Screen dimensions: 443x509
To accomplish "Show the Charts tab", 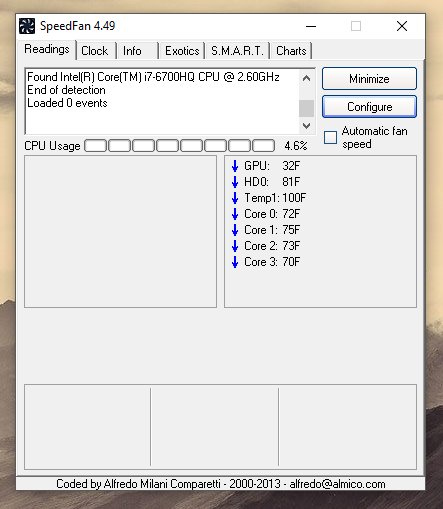I will 291,51.
